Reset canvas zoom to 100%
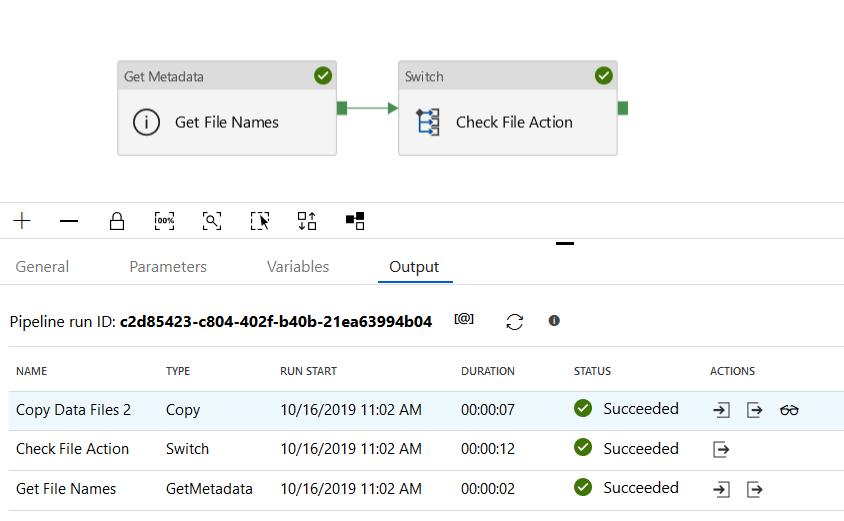Screen dimensions: 844x521 [x=164, y=221]
